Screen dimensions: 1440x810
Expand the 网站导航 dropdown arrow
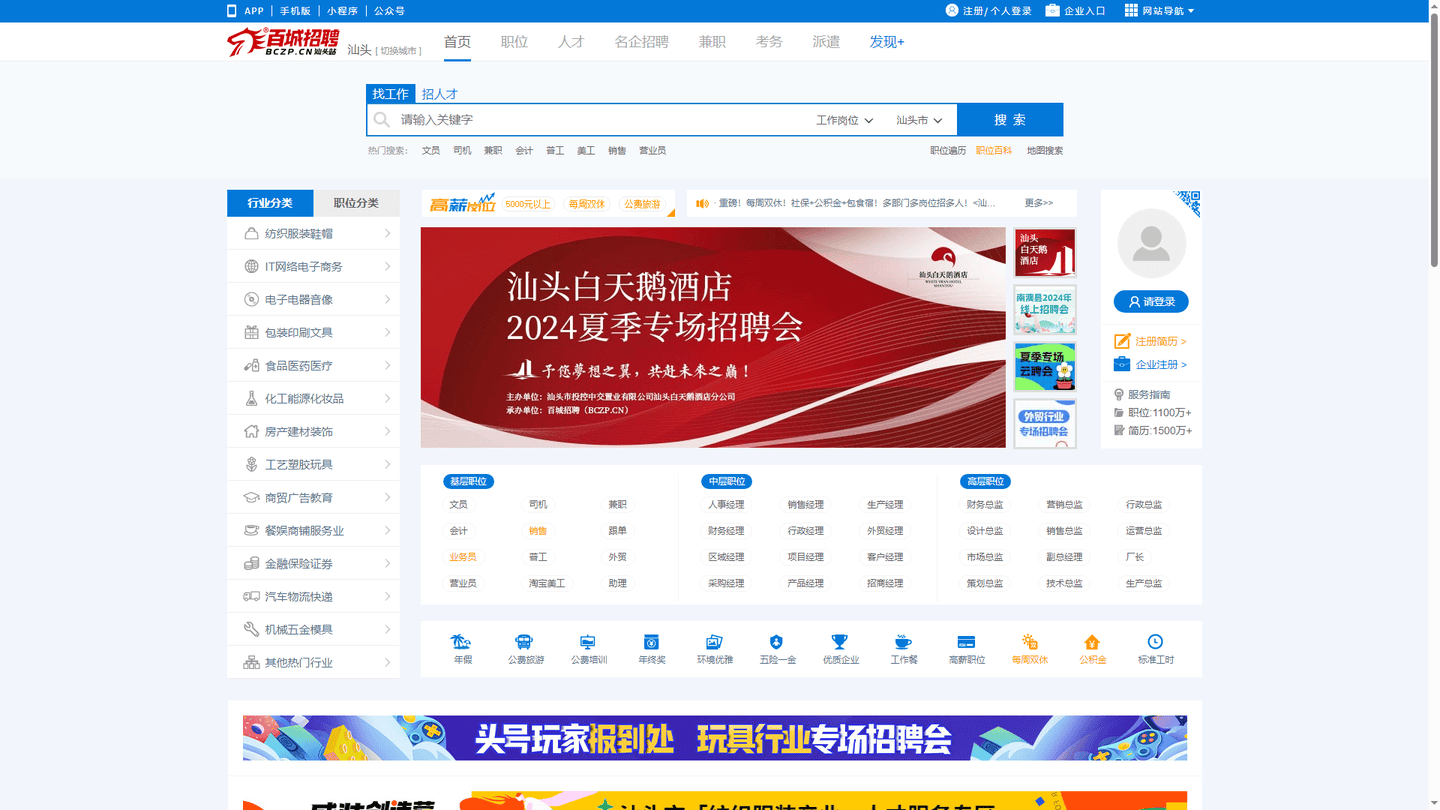click(x=1191, y=11)
